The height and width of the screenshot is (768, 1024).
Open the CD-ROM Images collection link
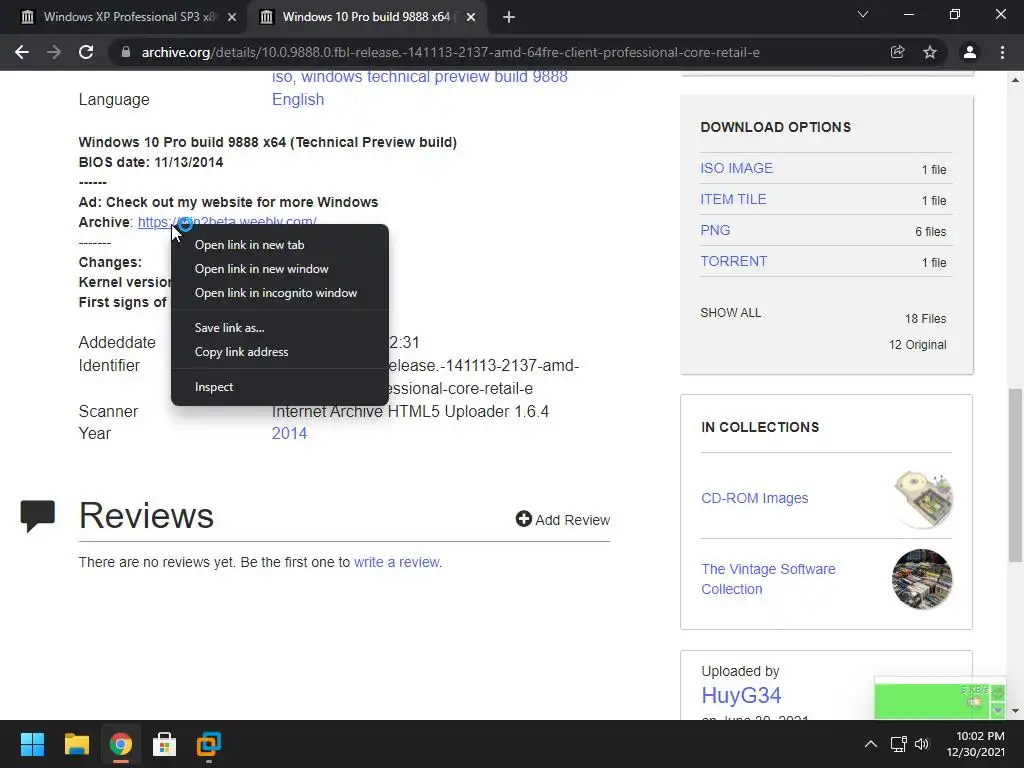tap(754, 498)
